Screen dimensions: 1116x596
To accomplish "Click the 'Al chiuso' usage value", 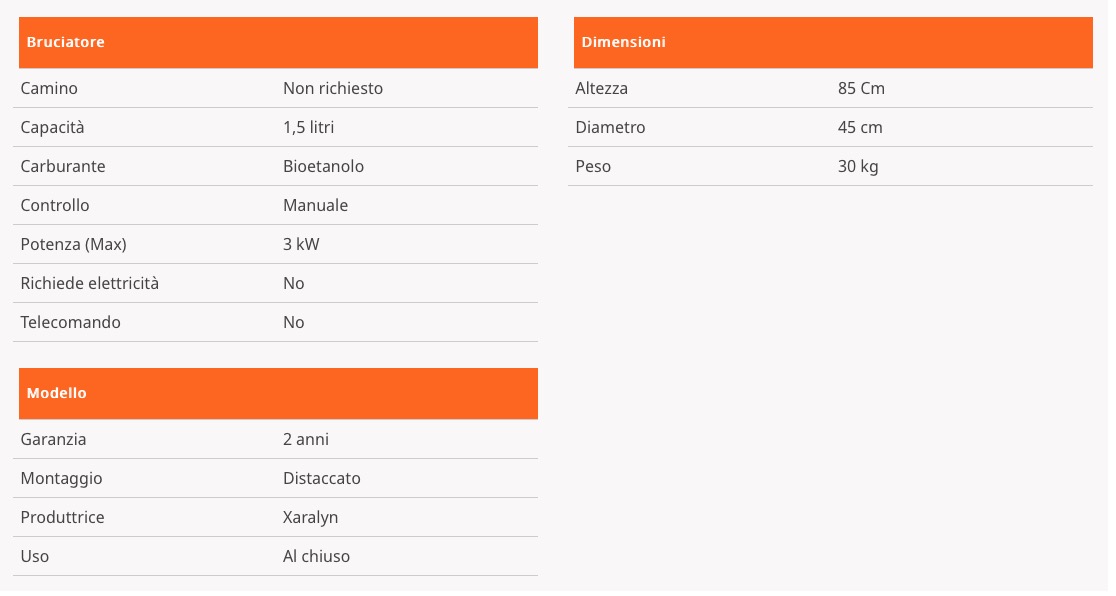I will (317, 557).
